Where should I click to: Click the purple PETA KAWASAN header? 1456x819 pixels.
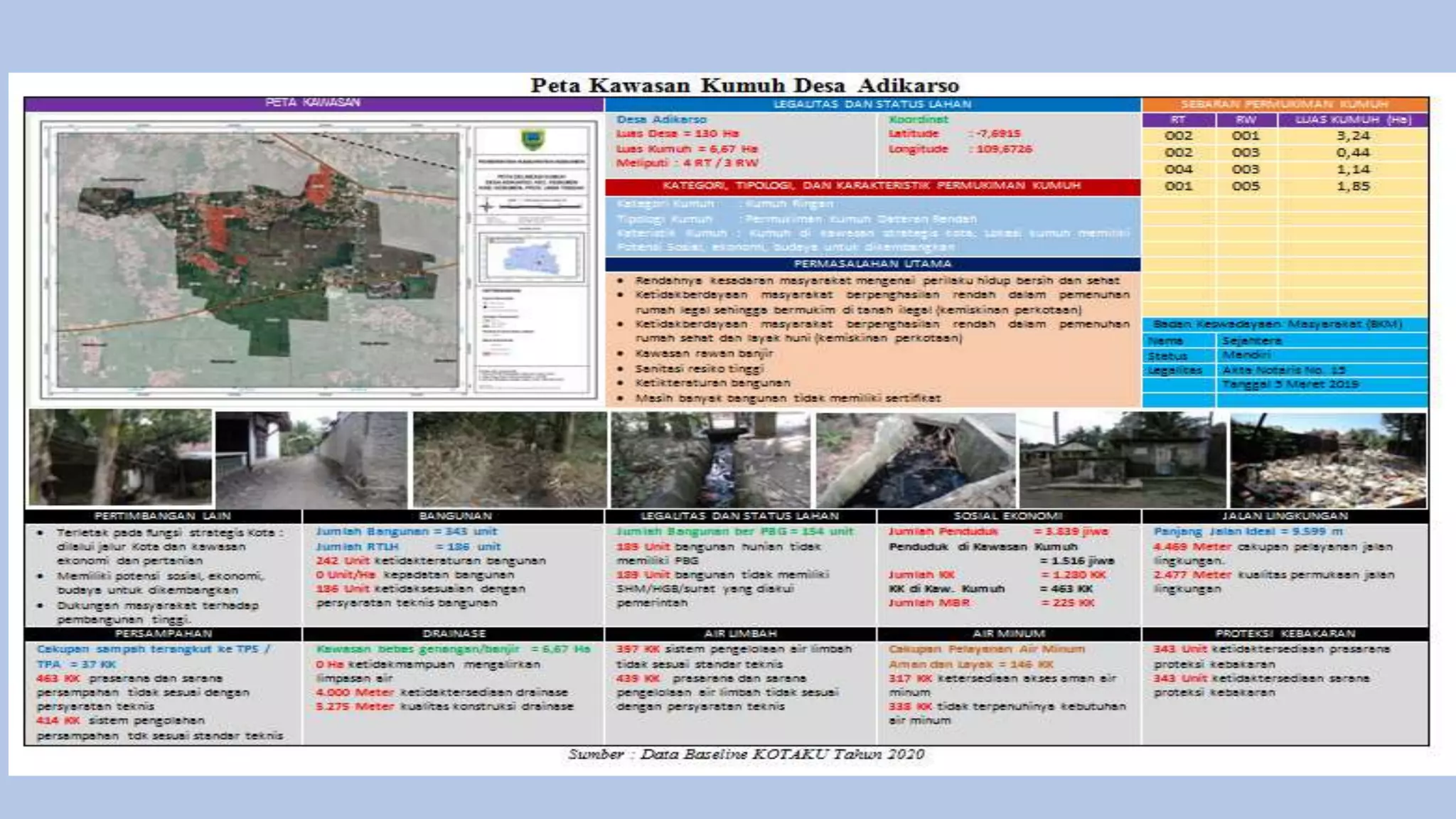tap(313, 103)
